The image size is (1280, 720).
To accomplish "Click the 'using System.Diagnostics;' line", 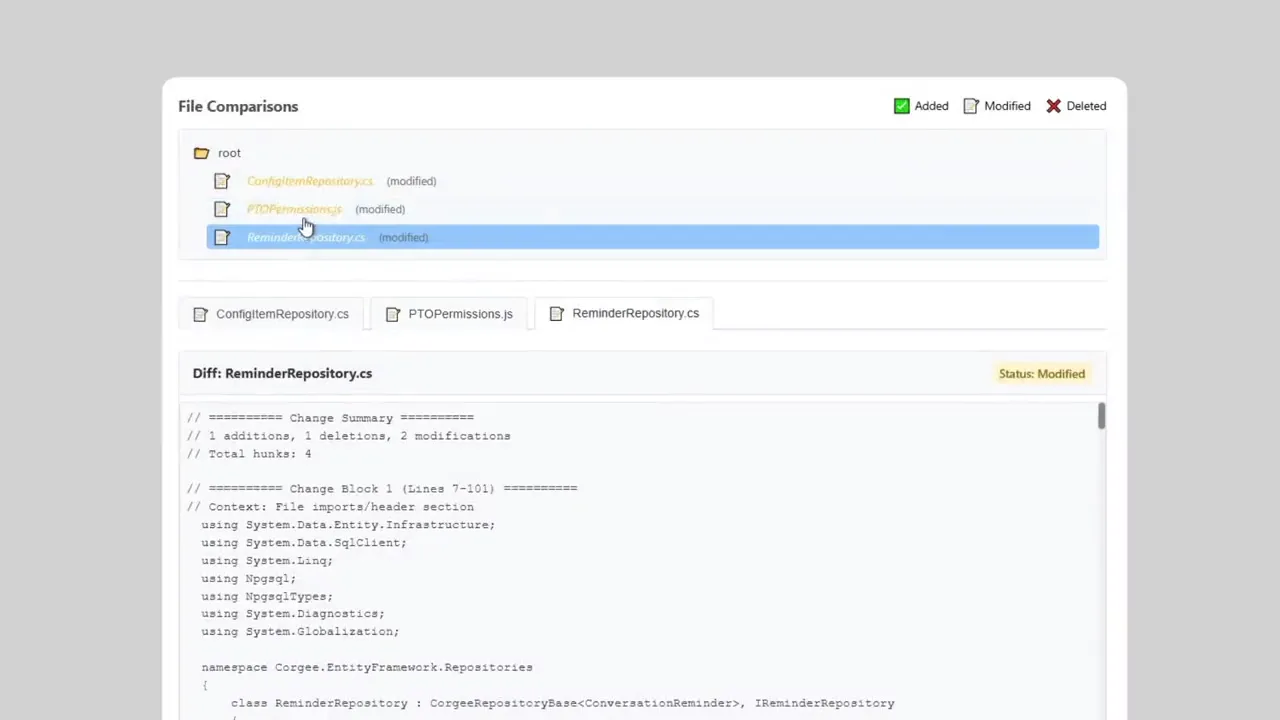I will pos(293,614).
